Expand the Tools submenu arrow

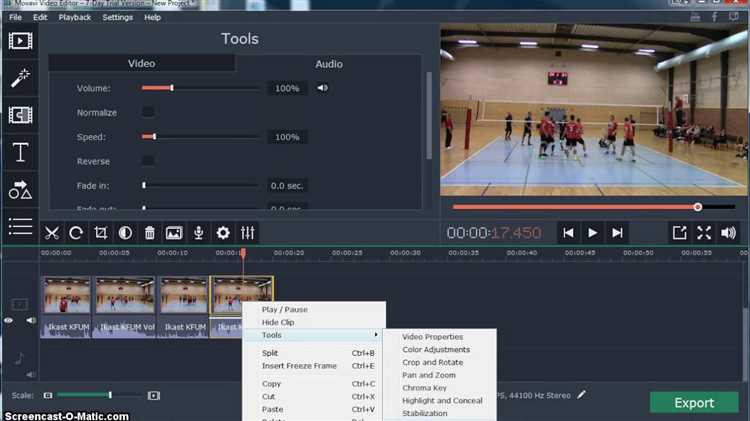tap(376, 335)
